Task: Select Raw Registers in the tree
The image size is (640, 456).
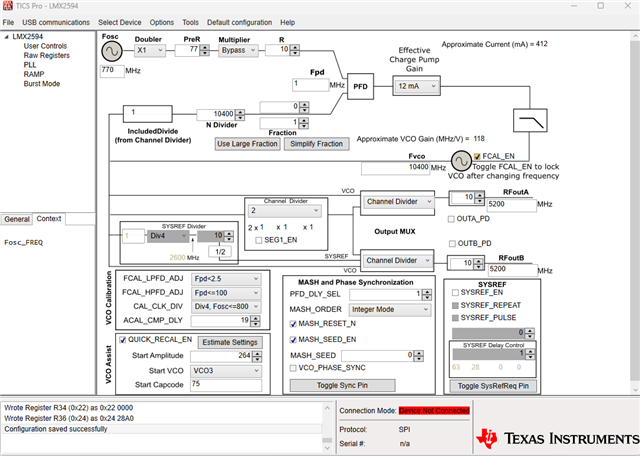Action: [47, 56]
